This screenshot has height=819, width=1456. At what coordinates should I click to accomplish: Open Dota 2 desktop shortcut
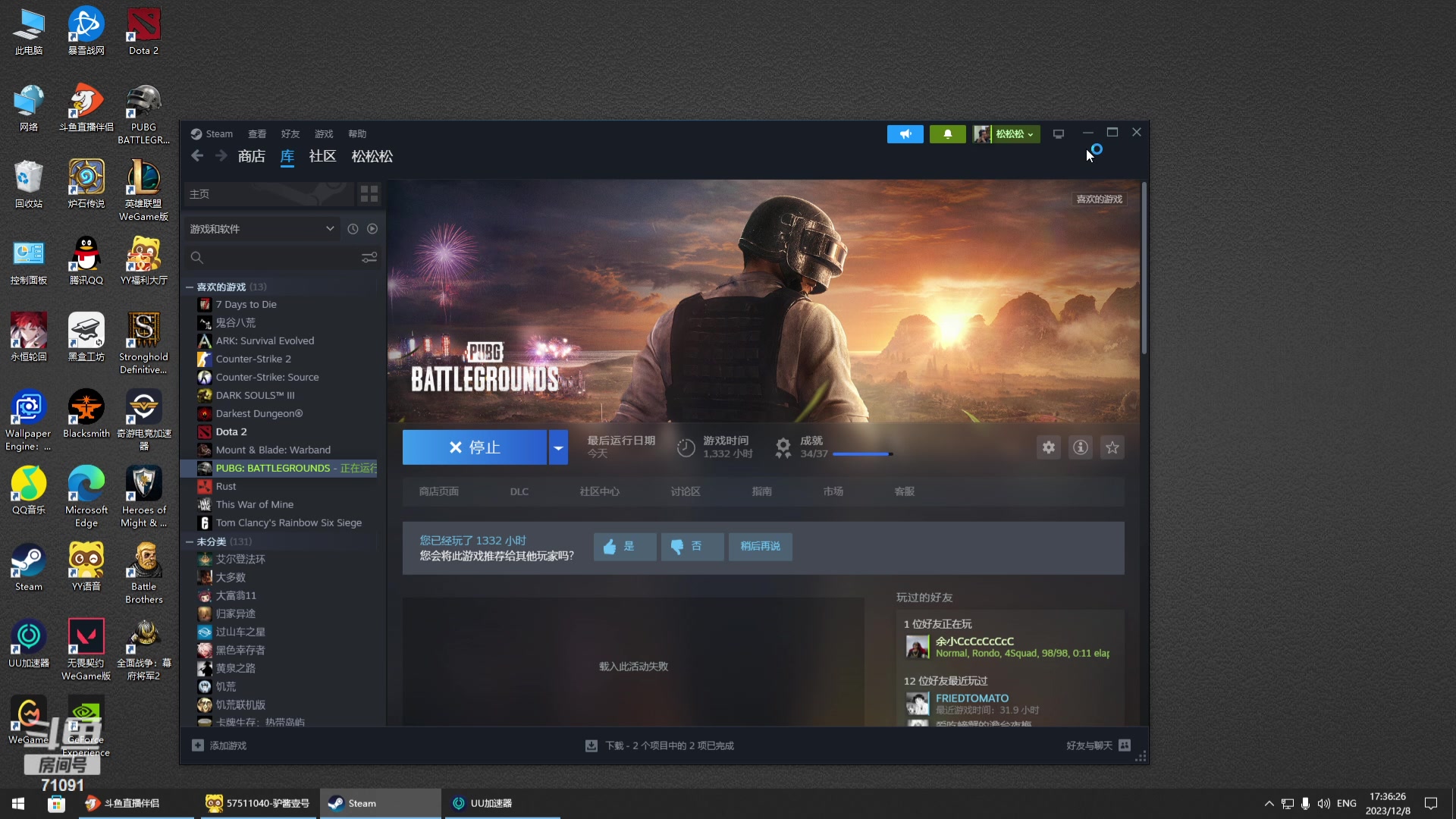pos(143,31)
